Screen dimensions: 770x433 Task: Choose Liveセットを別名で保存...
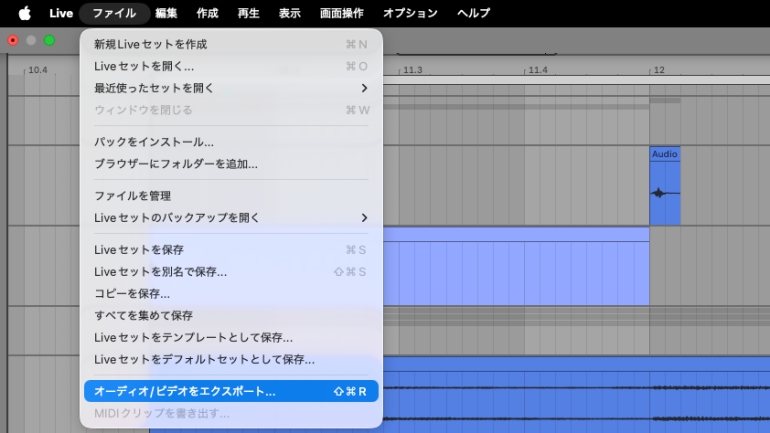click(231, 271)
